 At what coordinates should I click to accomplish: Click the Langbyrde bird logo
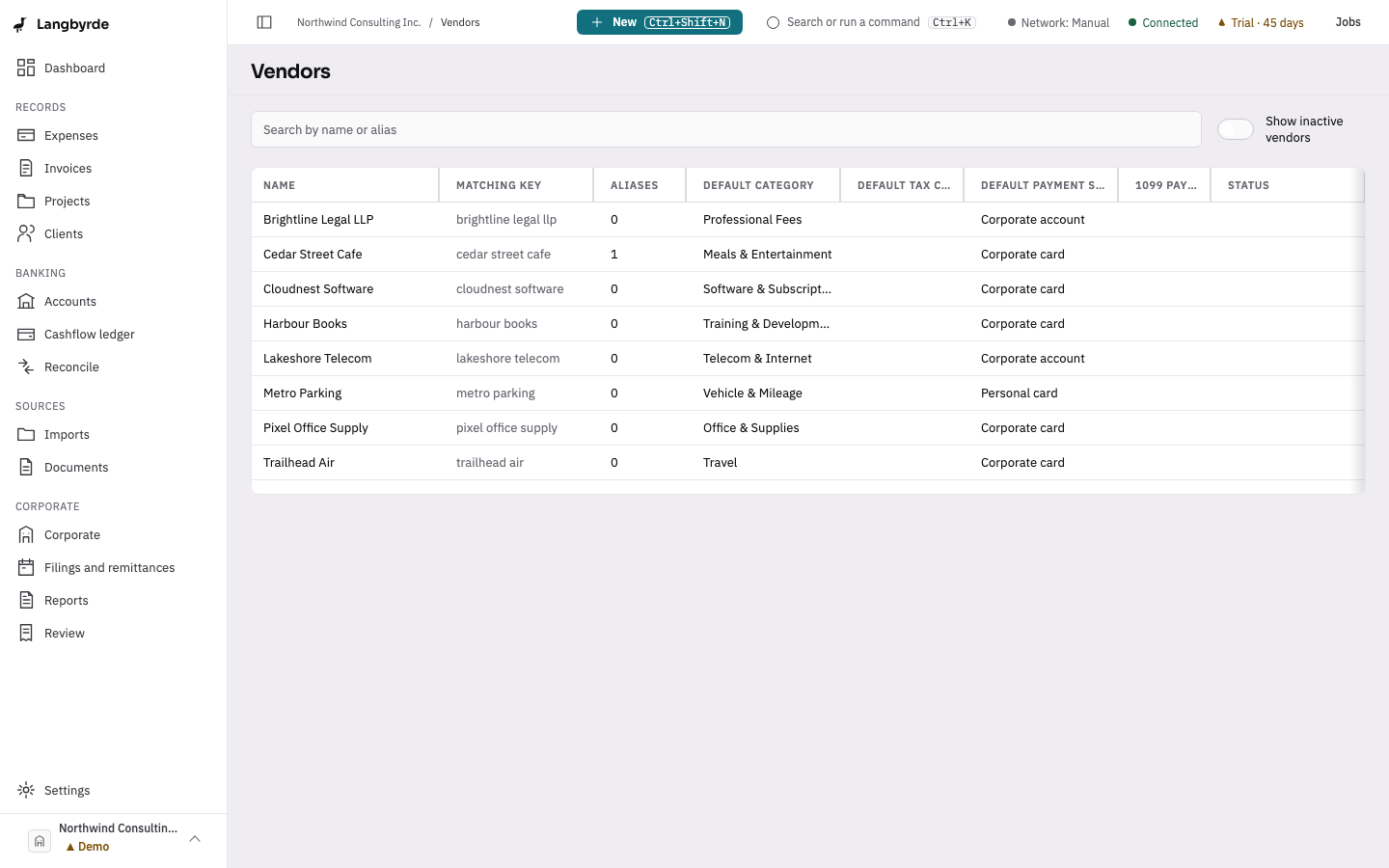[19, 24]
